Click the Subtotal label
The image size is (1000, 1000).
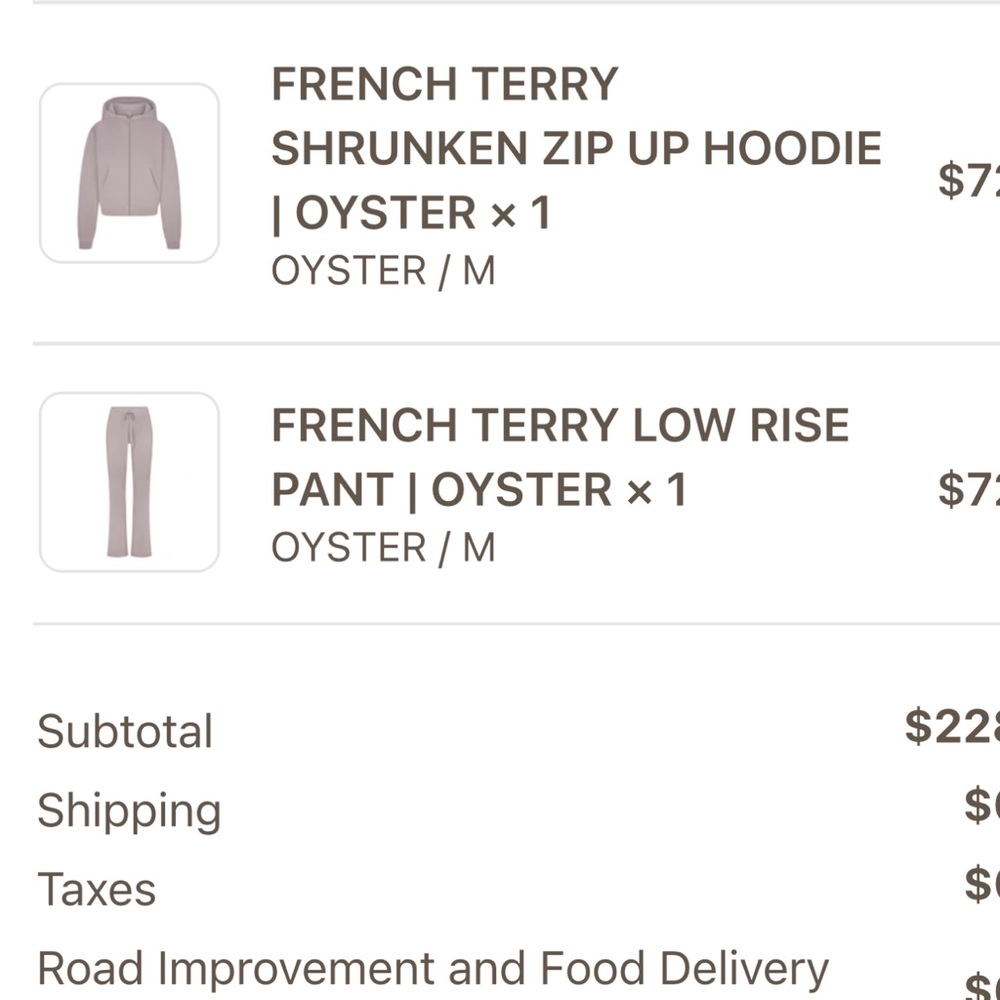click(x=125, y=731)
